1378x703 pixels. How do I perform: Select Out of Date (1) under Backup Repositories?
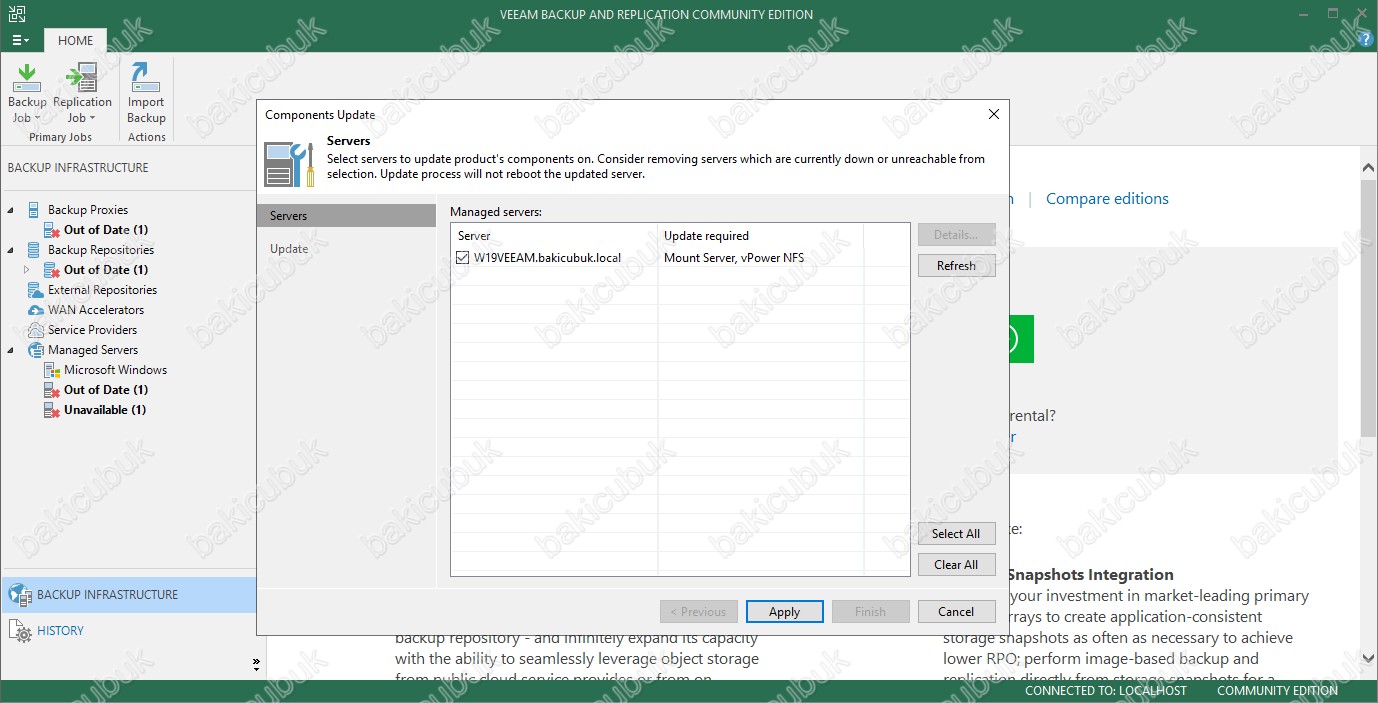pos(106,270)
